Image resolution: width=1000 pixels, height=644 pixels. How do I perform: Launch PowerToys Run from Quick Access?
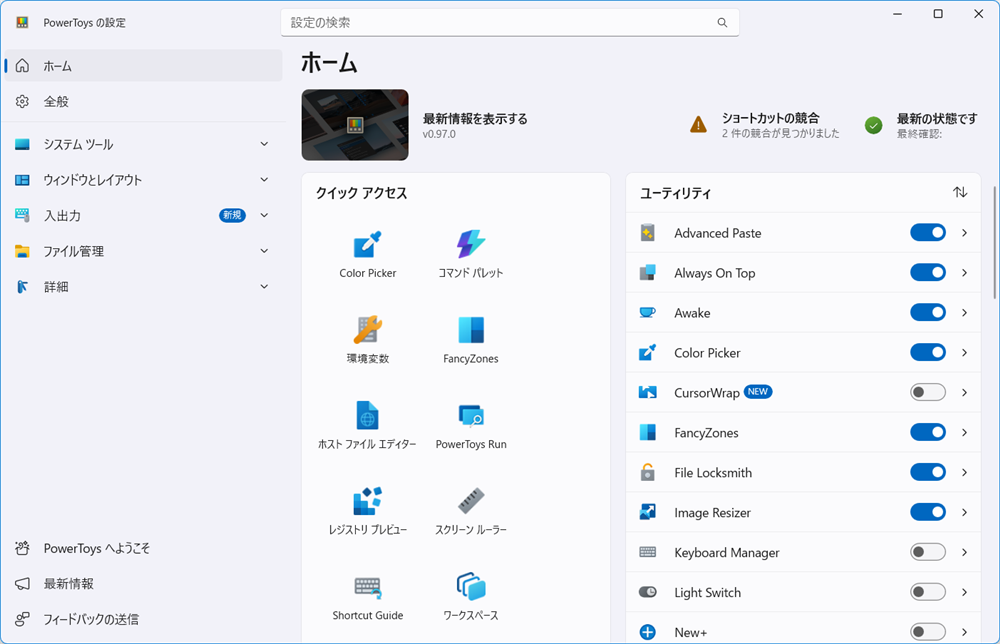click(471, 421)
